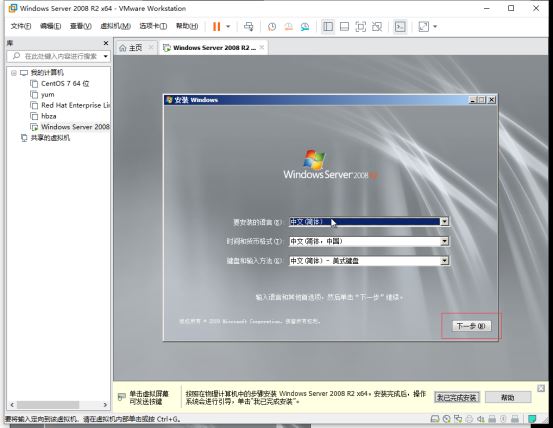Click the 安装 Windows dialog title icon

pyautogui.click(x=169, y=100)
